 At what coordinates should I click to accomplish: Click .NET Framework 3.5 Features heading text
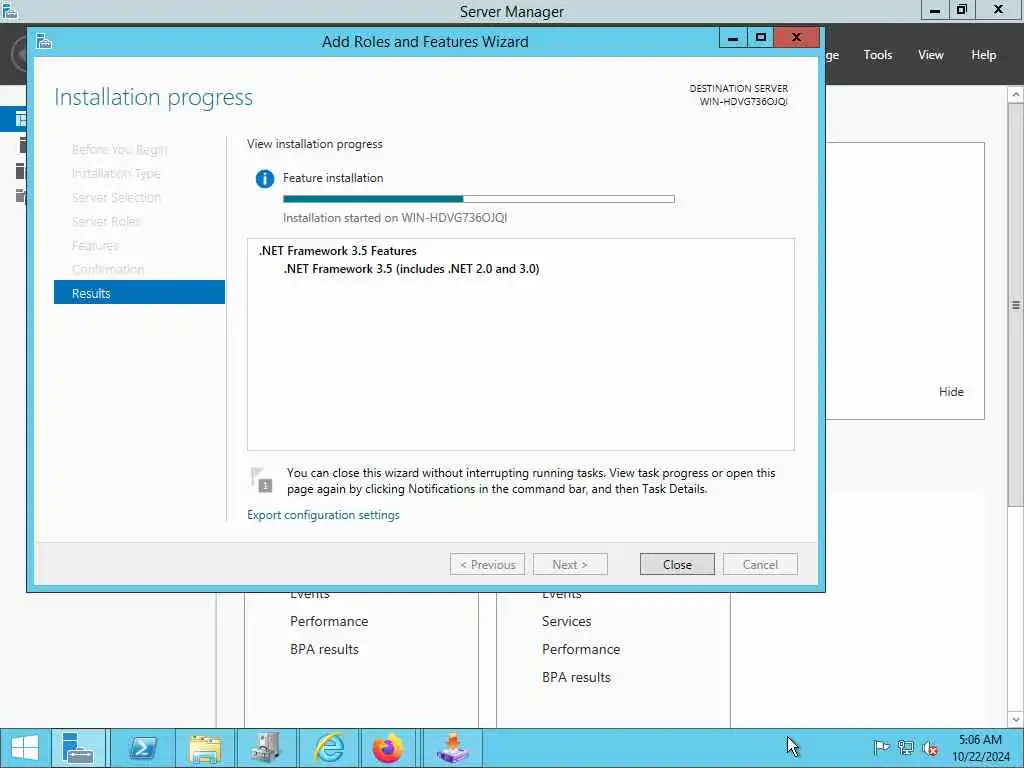(x=338, y=251)
